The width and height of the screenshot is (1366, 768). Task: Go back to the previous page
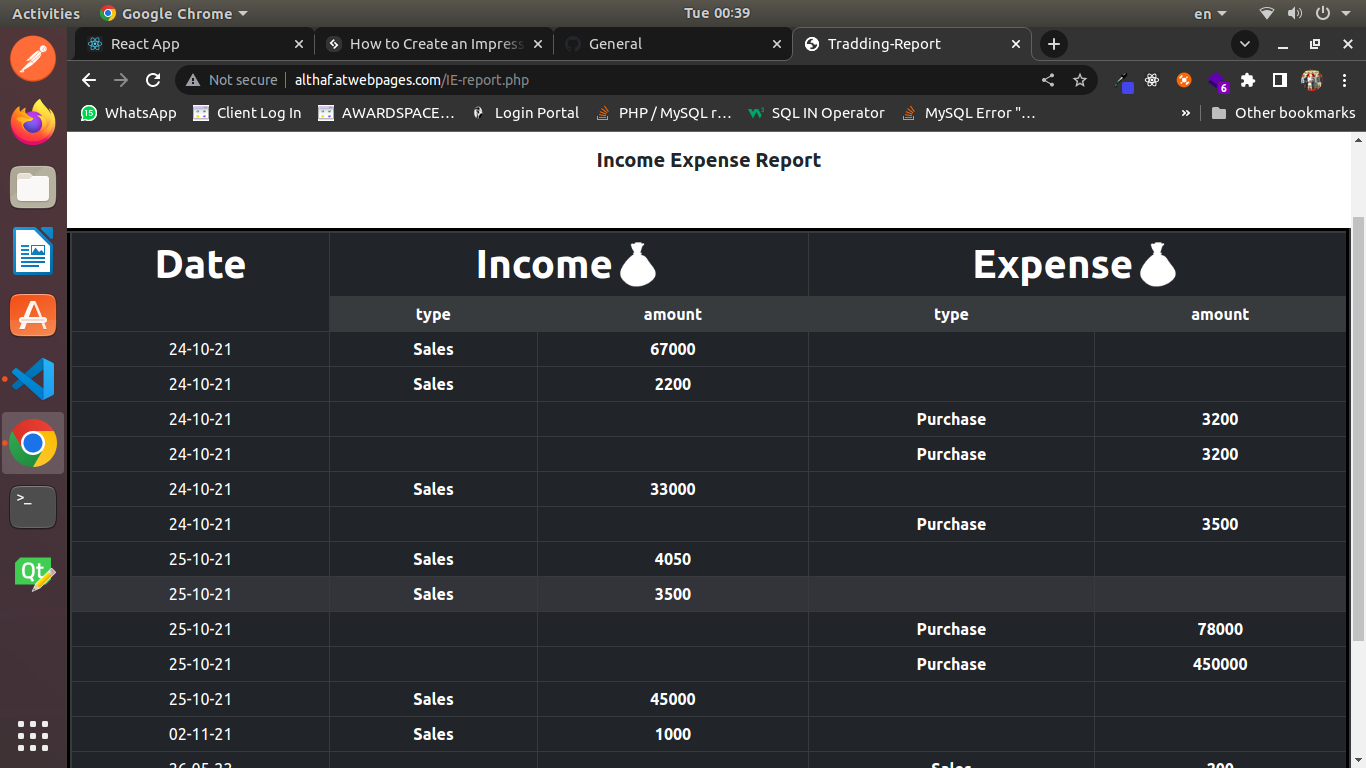coord(89,80)
